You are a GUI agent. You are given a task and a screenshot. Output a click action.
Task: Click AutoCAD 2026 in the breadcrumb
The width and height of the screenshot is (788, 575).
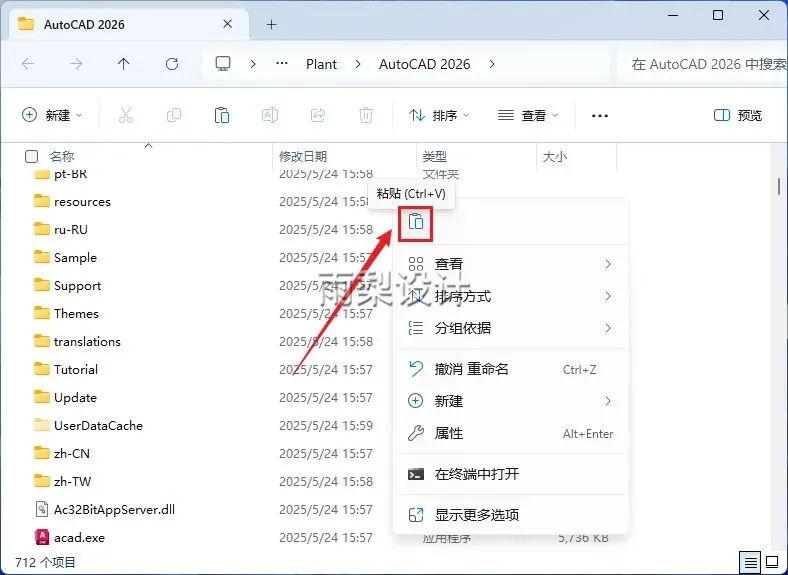pos(425,64)
